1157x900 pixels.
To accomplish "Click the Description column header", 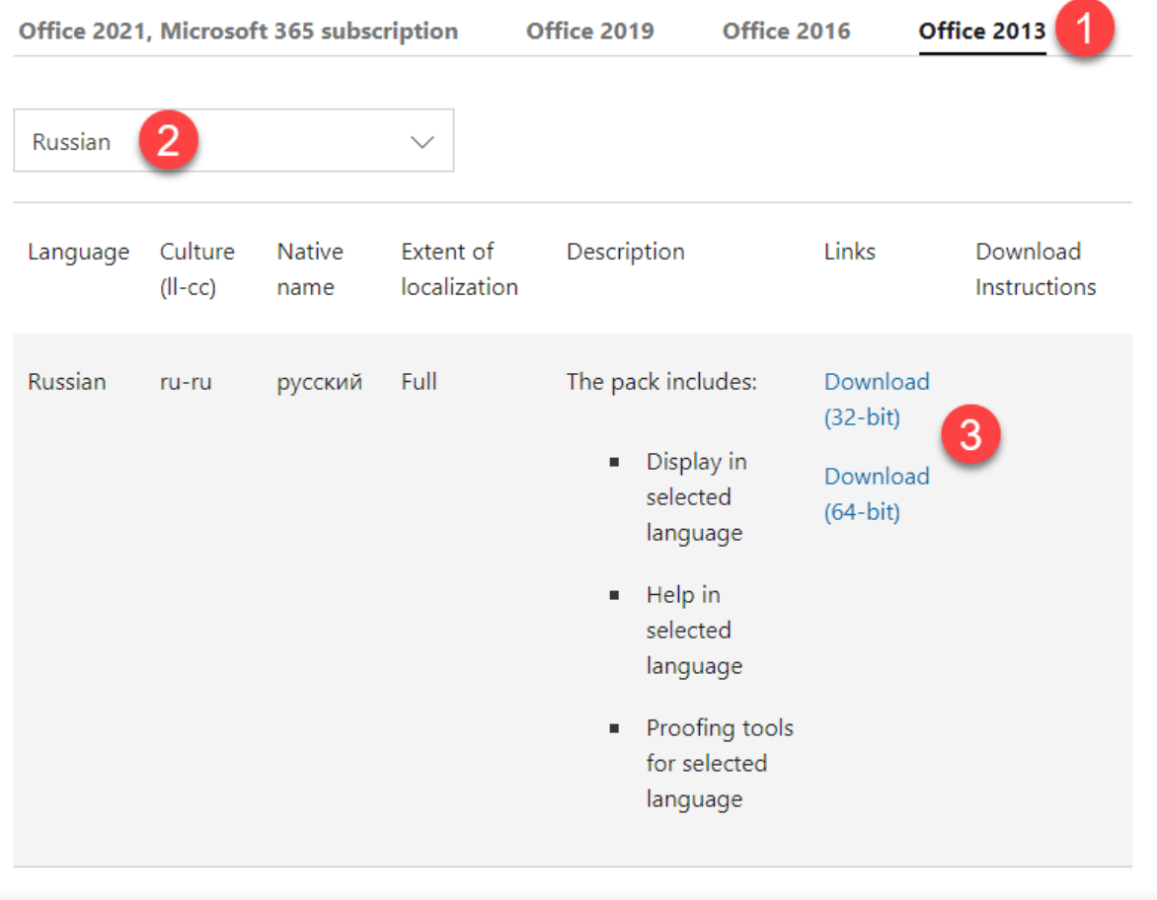I will (625, 252).
